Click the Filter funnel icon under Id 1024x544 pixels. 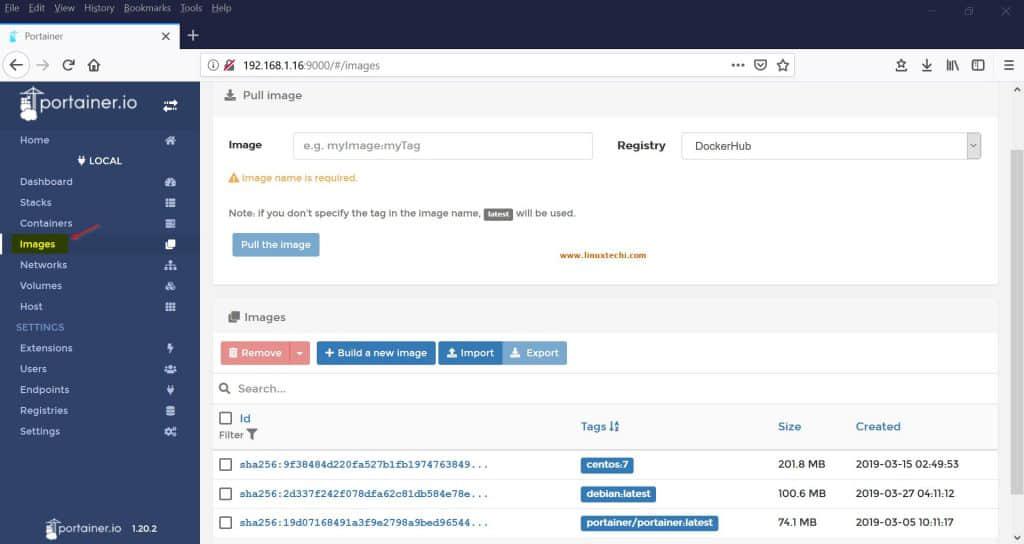click(252, 435)
